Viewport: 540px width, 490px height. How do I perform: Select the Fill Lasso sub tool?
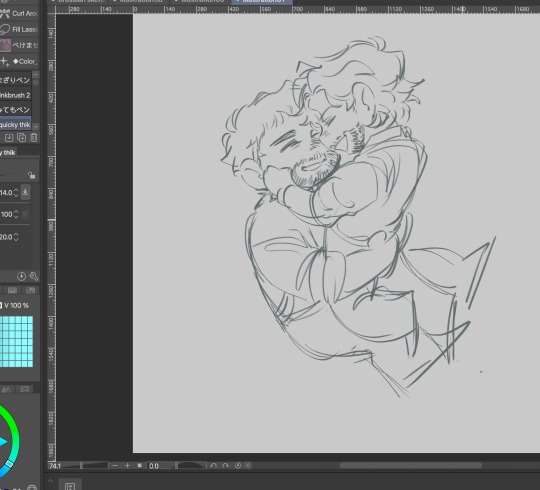pos(19,29)
